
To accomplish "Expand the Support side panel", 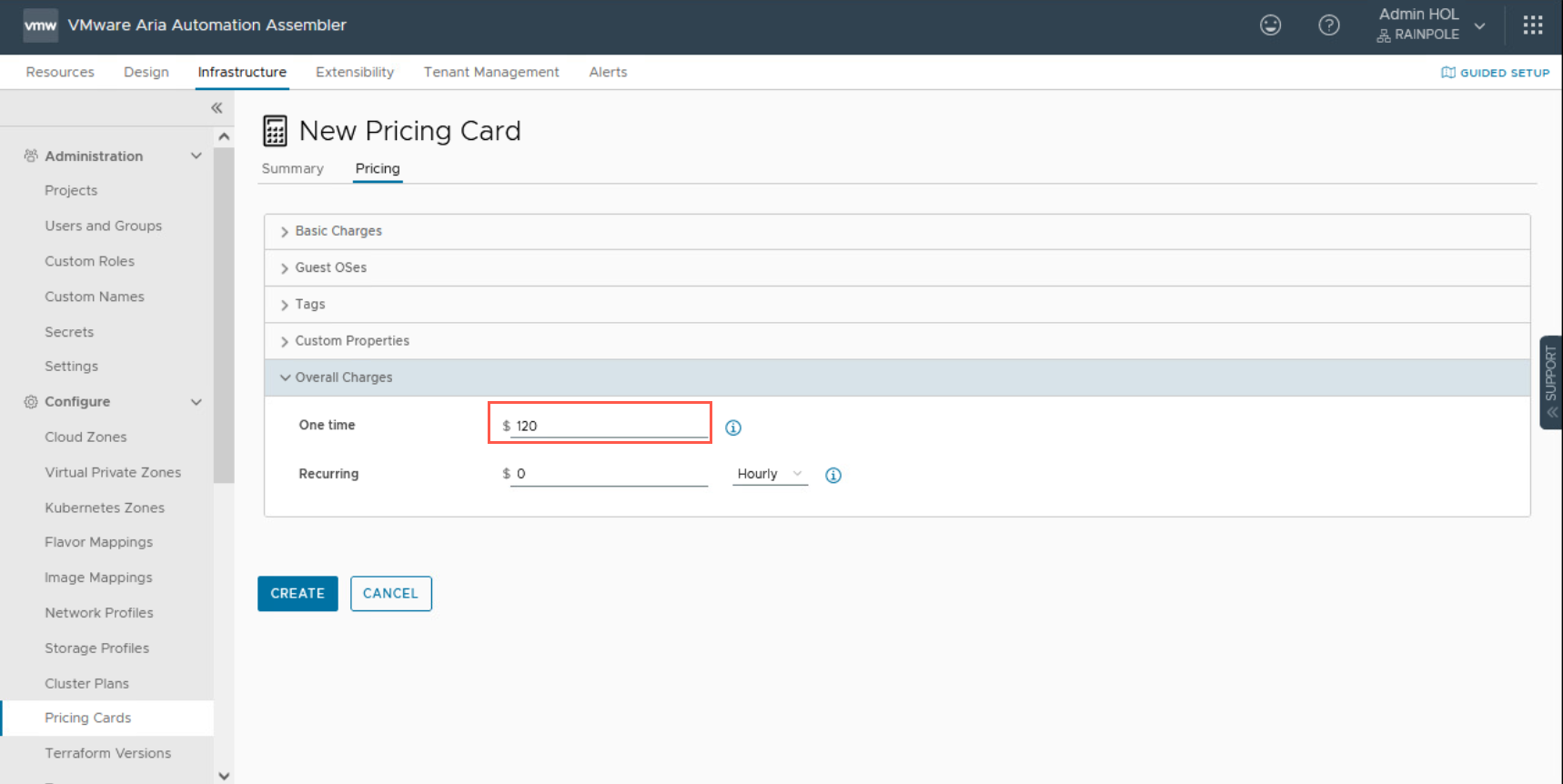I will (x=1550, y=382).
